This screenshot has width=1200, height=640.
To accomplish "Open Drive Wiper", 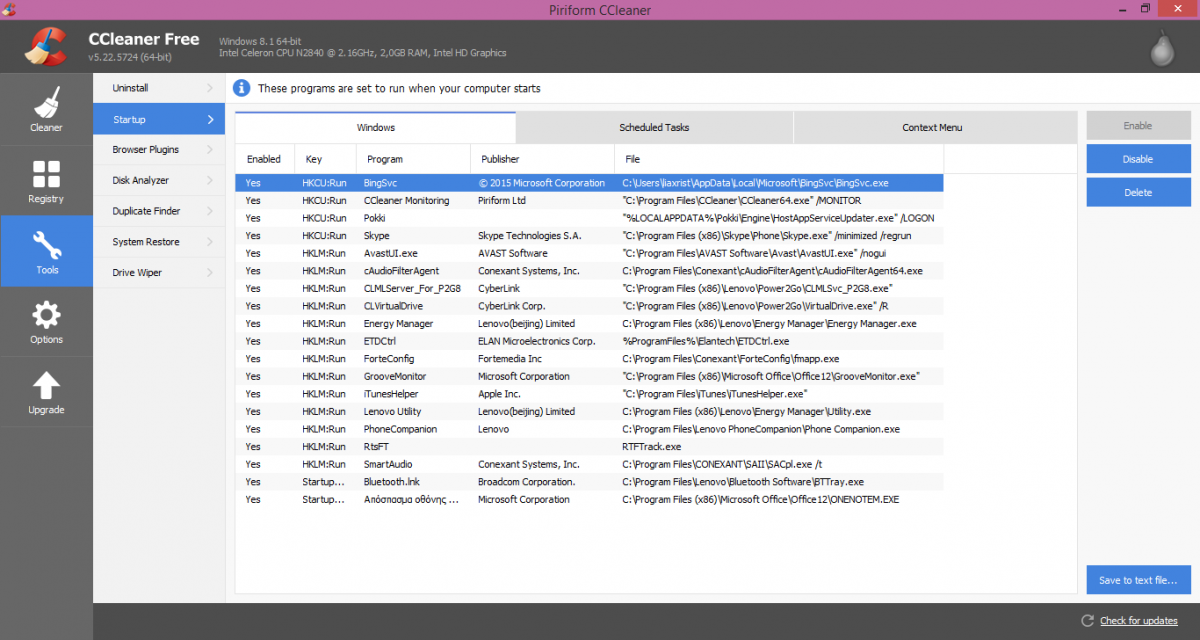I will [159, 272].
